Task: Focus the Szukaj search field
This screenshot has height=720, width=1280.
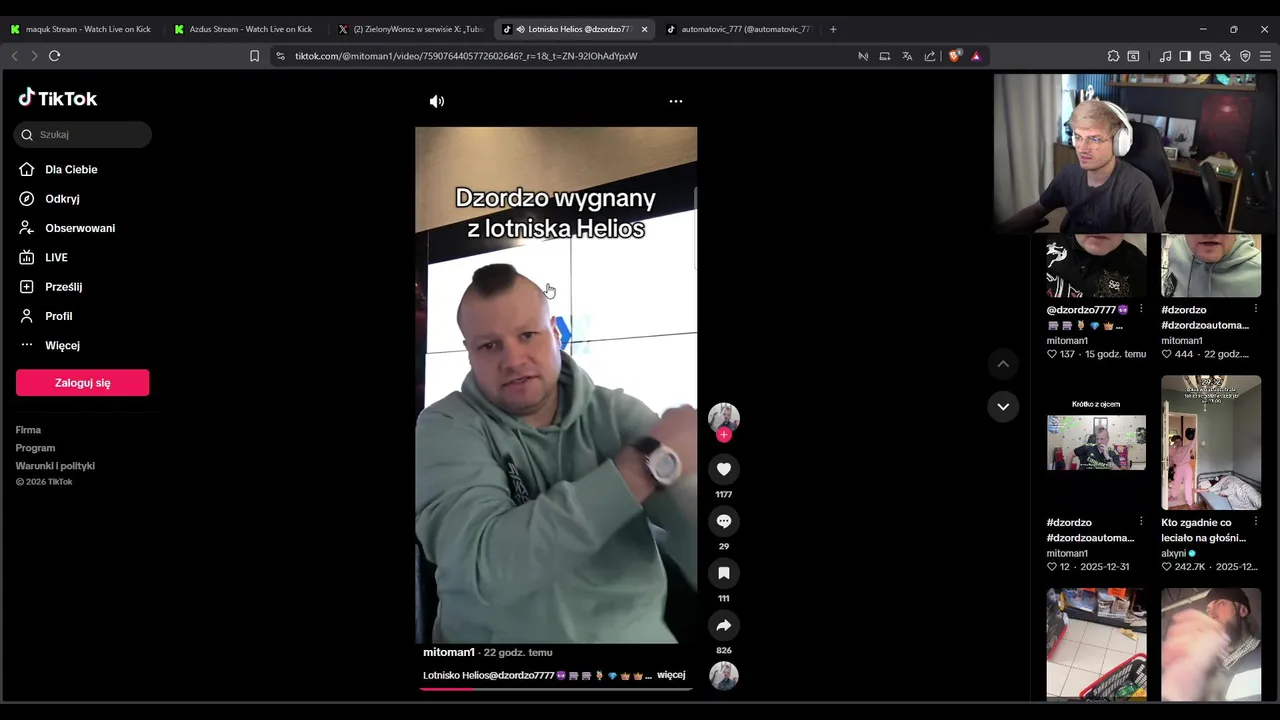Action: (83, 135)
